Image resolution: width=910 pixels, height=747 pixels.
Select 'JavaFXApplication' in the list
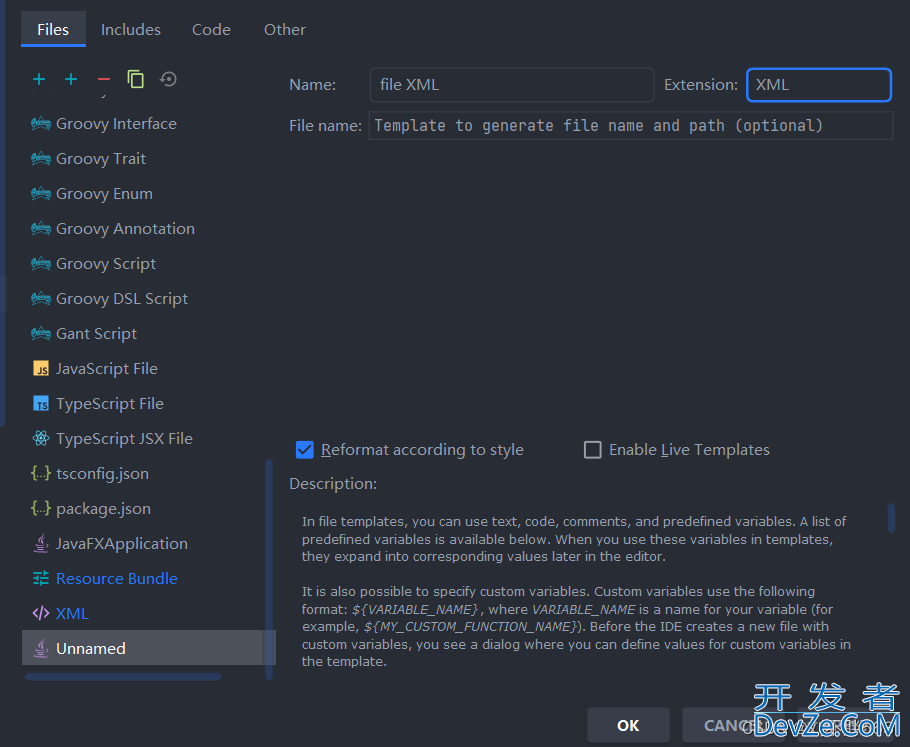pyautogui.click(x=121, y=543)
